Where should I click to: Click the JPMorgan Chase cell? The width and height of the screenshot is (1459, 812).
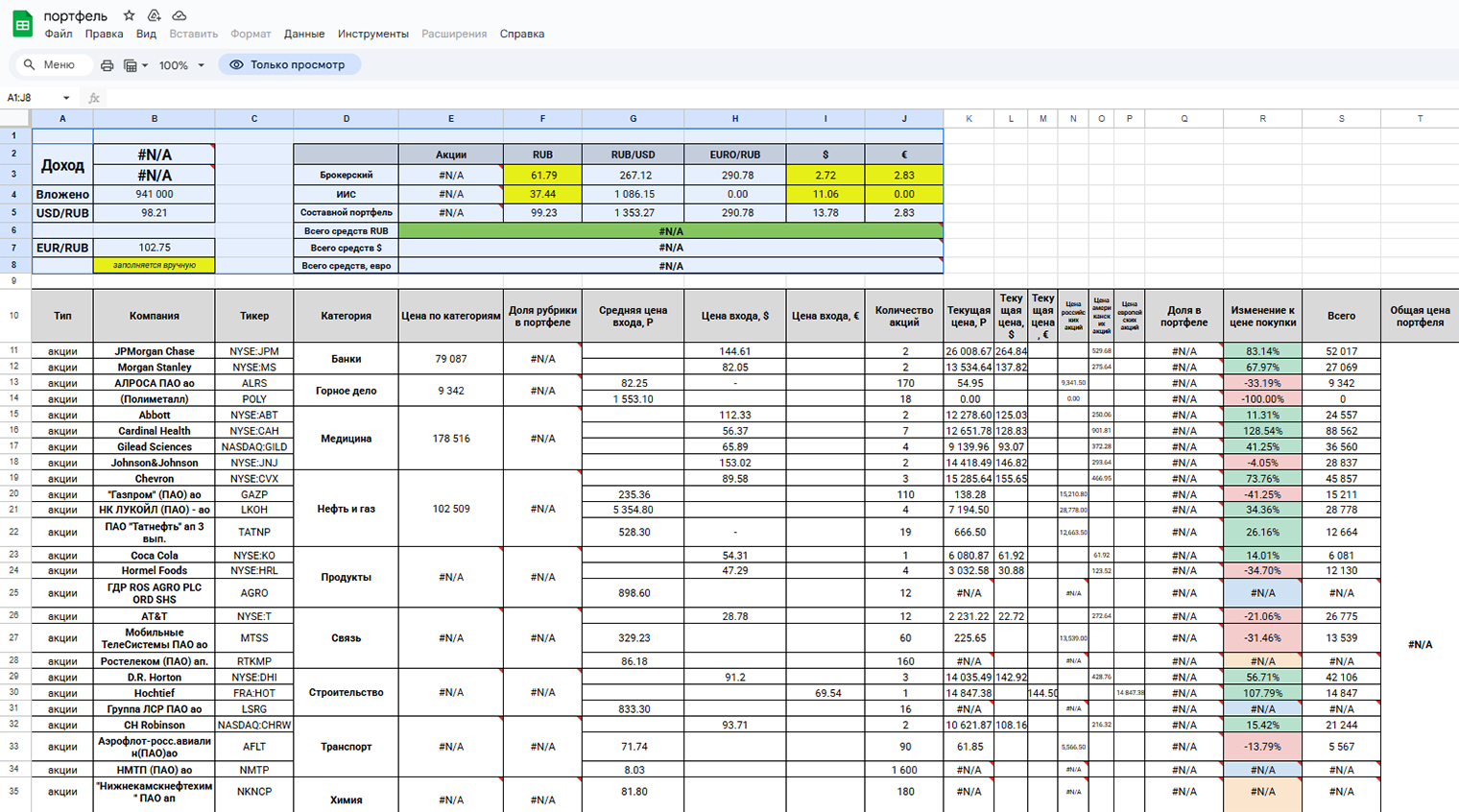154,351
